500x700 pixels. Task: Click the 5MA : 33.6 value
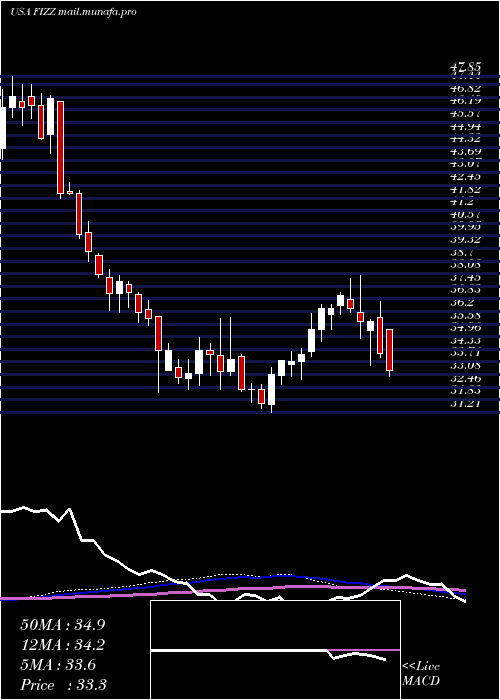pyautogui.click(x=57, y=665)
